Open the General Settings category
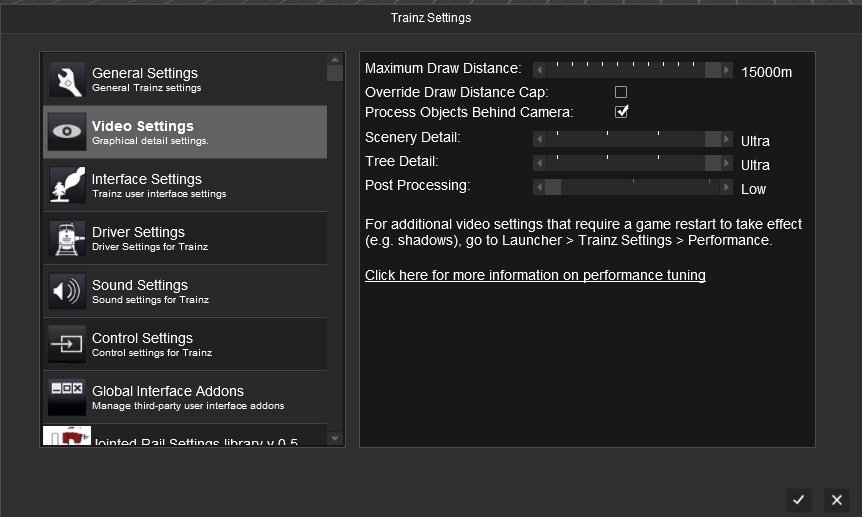 185,80
